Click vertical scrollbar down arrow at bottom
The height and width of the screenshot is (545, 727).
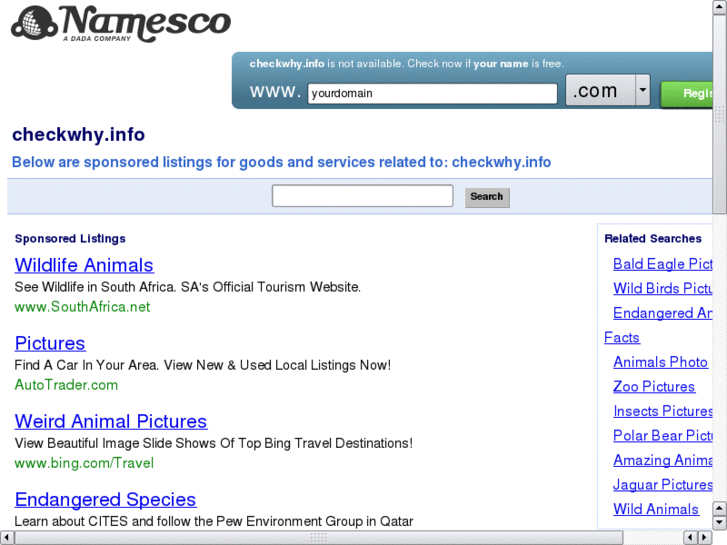click(x=720, y=523)
